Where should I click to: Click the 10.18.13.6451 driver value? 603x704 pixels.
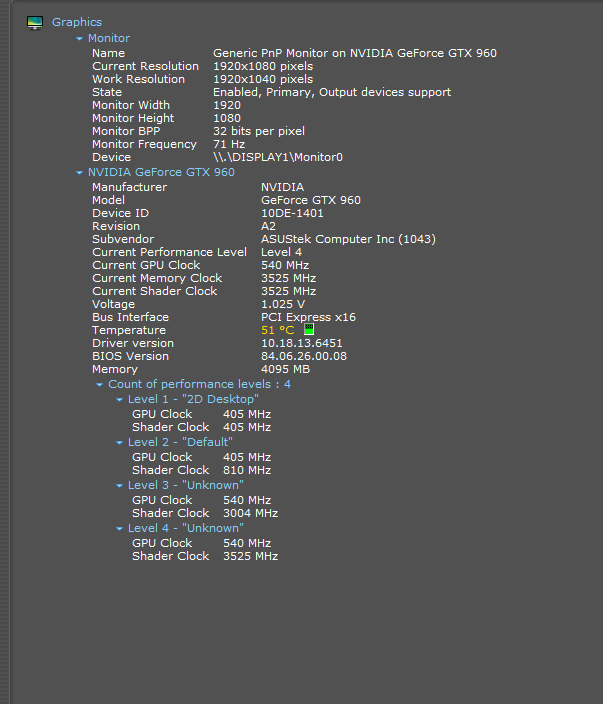point(302,343)
